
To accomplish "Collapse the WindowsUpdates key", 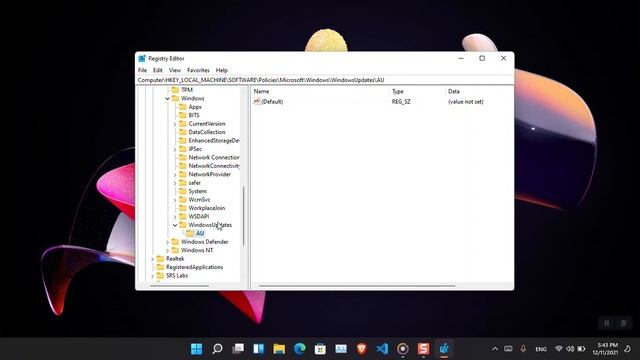I will pyautogui.click(x=175, y=225).
